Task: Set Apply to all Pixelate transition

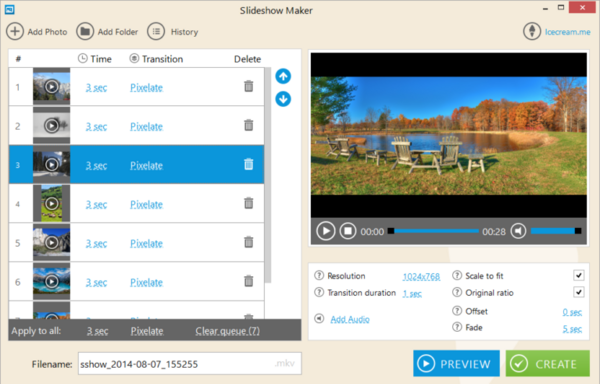Action: coord(147,331)
